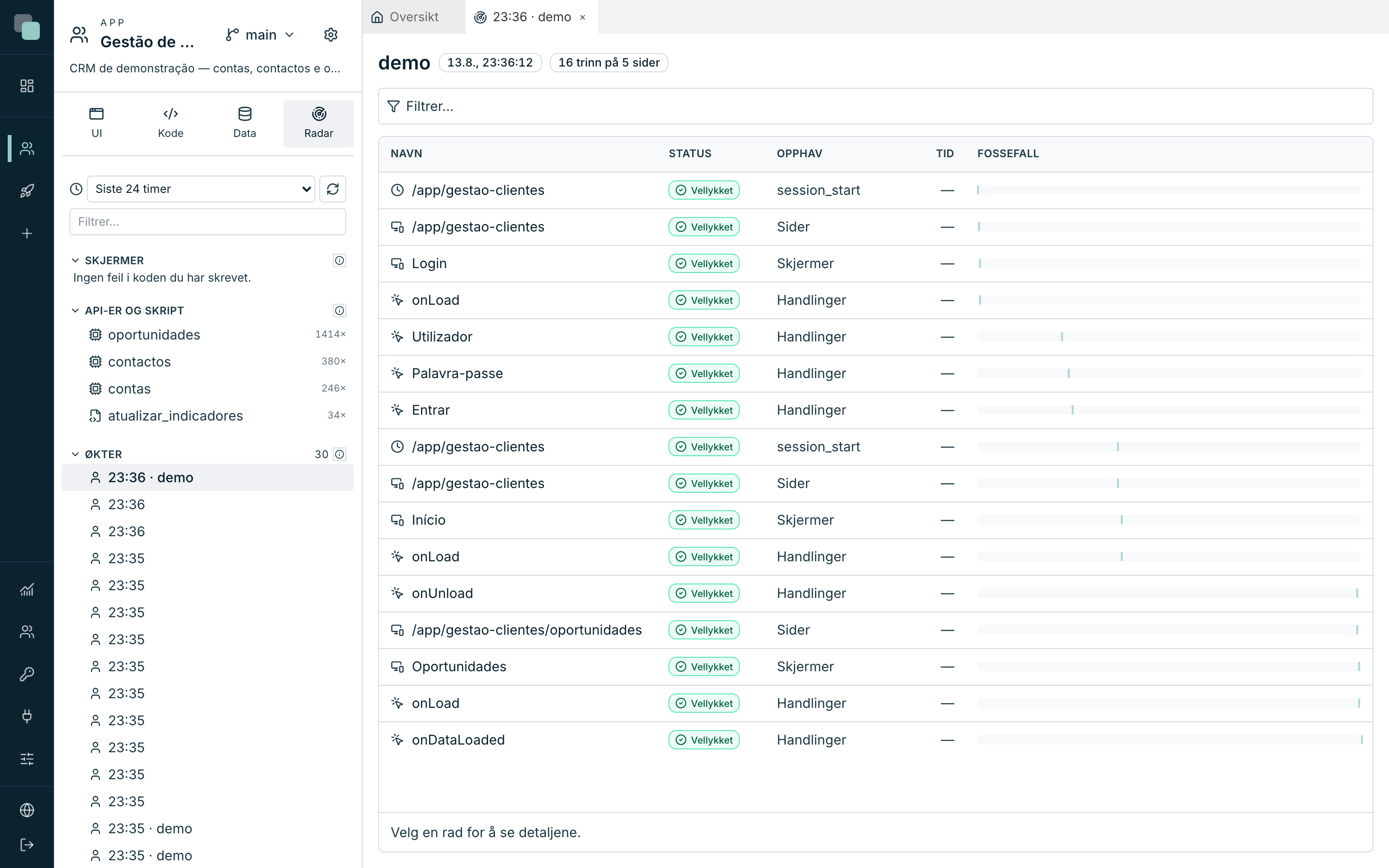
Task: Click the 13.8., 23:36:12 timestamp badge
Action: click(x=490, y=63)
